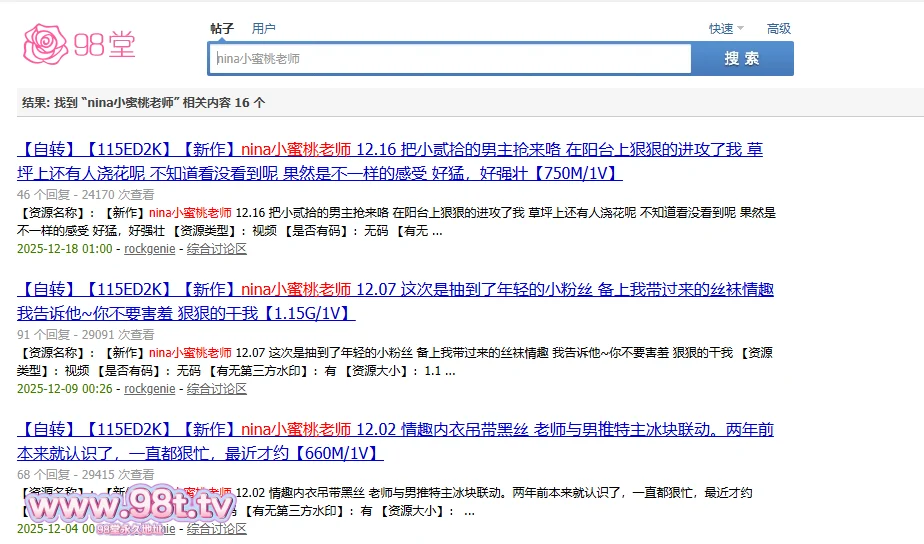Viewport: 924px width, 544px height.
Task: Switch to the 用户 search tab
Action: [x=264, y=29]
